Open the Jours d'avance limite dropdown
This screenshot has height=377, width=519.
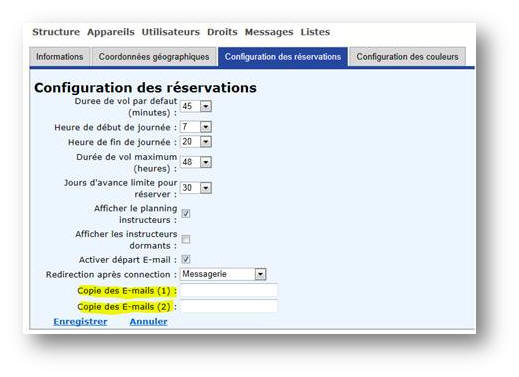(196, 188)
